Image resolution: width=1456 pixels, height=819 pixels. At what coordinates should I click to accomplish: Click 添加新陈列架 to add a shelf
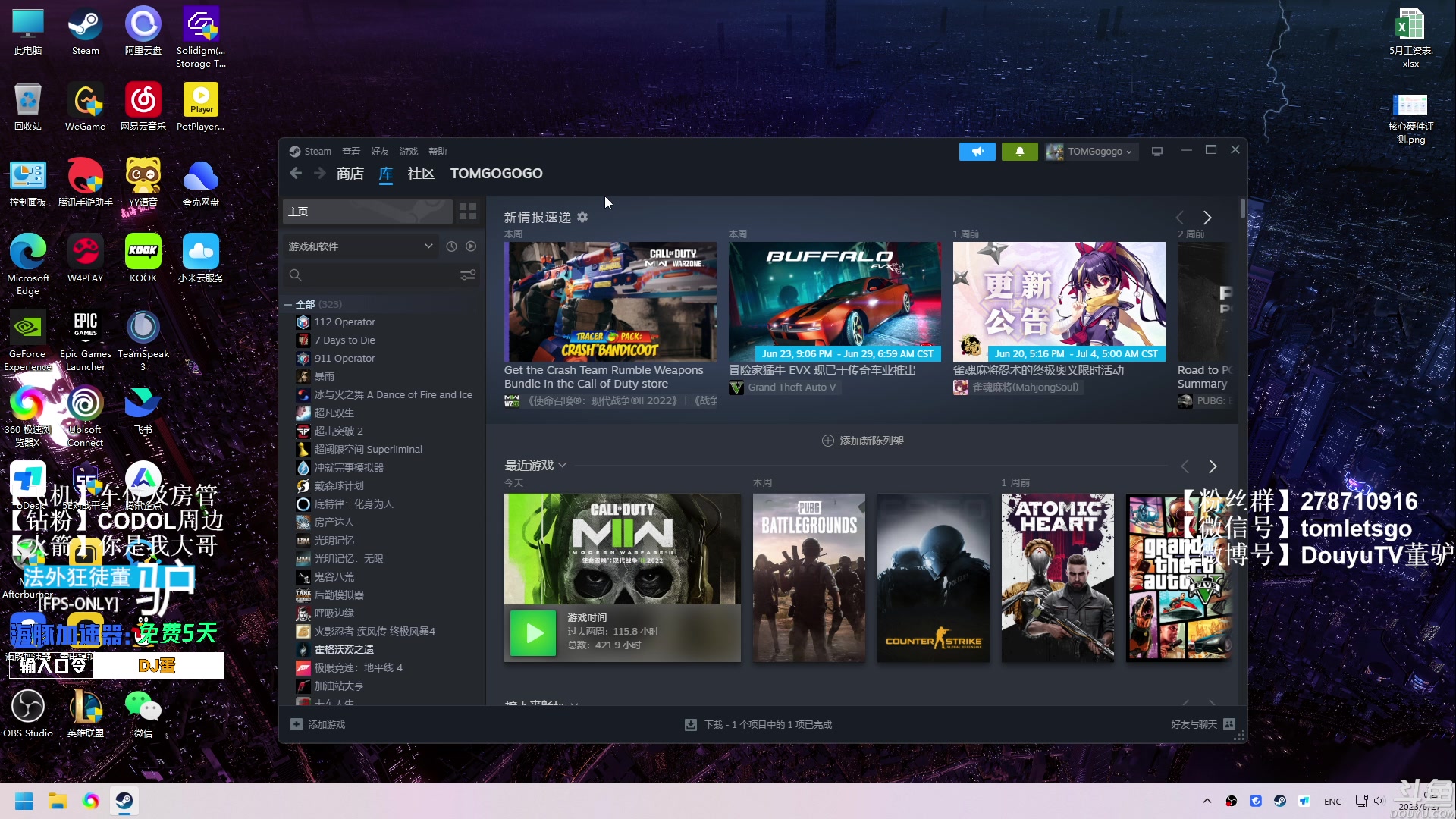[x=863, y=441]
